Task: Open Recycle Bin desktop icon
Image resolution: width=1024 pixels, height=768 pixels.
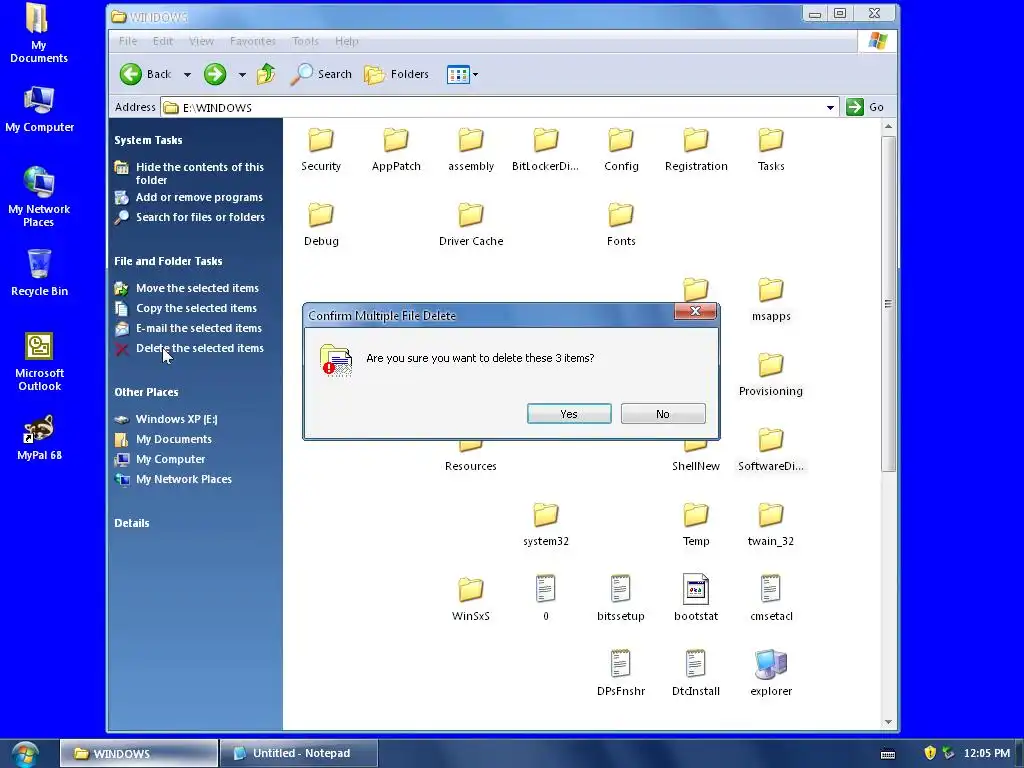Action: tap(39, 274)
